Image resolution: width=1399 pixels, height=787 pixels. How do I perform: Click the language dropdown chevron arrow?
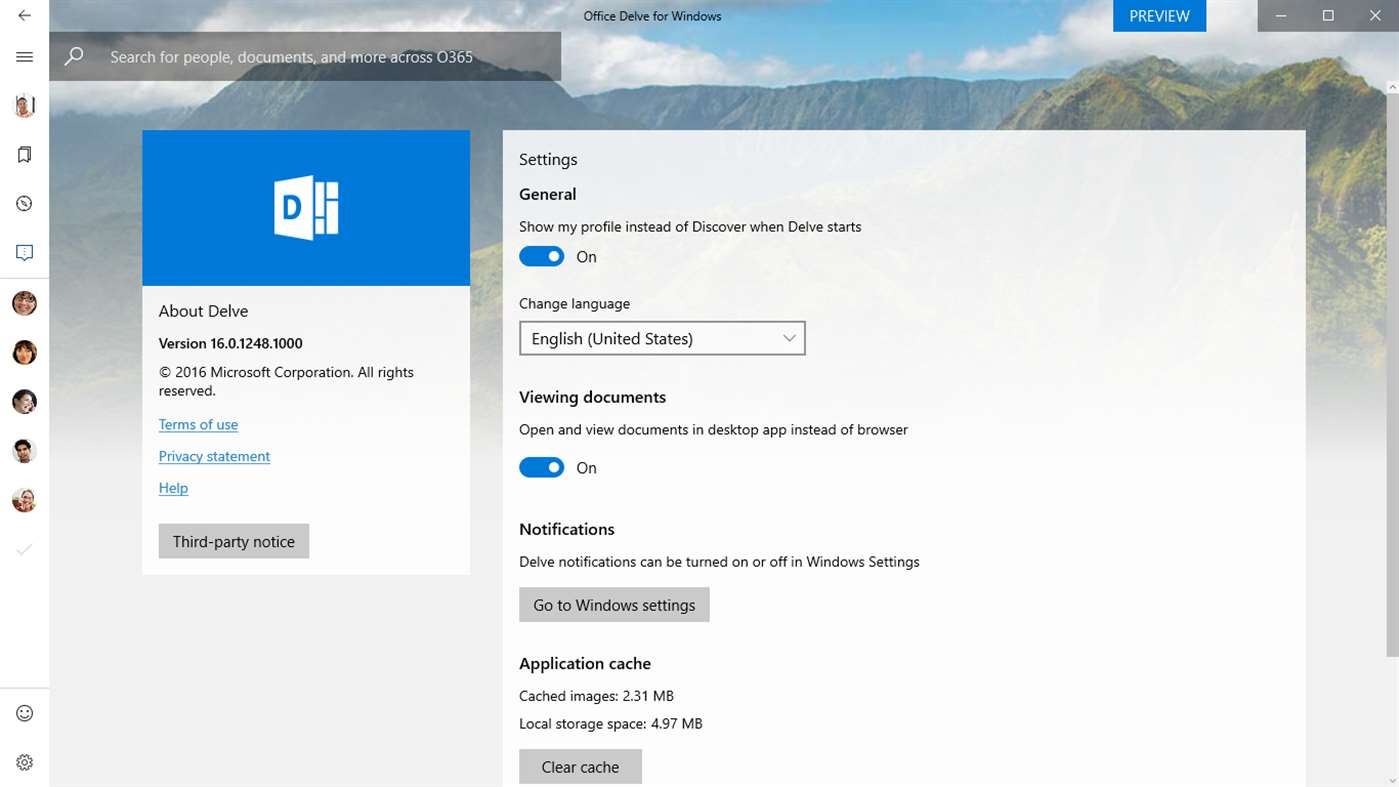789,338
